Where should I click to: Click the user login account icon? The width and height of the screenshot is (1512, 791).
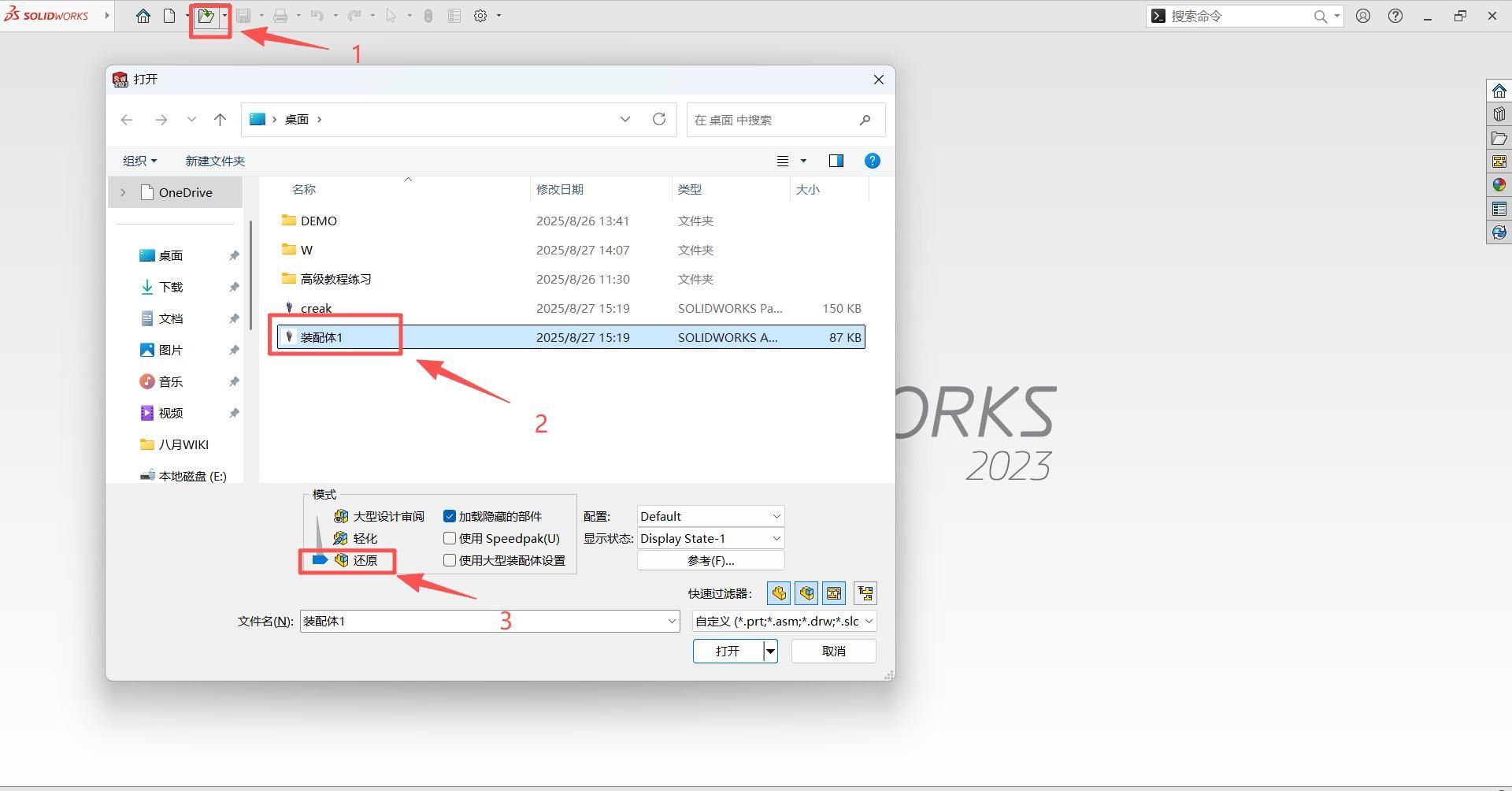tap(1363, 16)
